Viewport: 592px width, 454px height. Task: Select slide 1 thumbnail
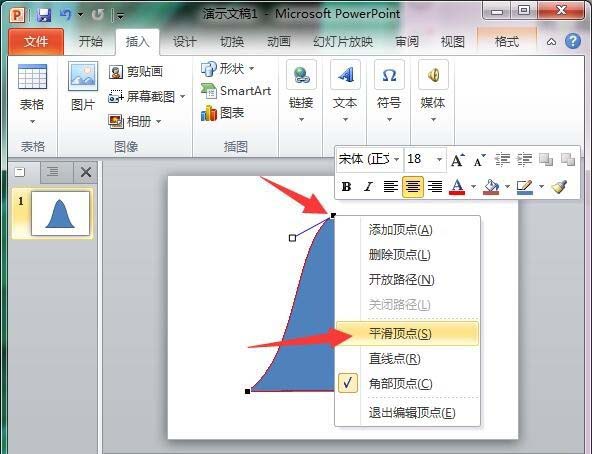point(60,213)
